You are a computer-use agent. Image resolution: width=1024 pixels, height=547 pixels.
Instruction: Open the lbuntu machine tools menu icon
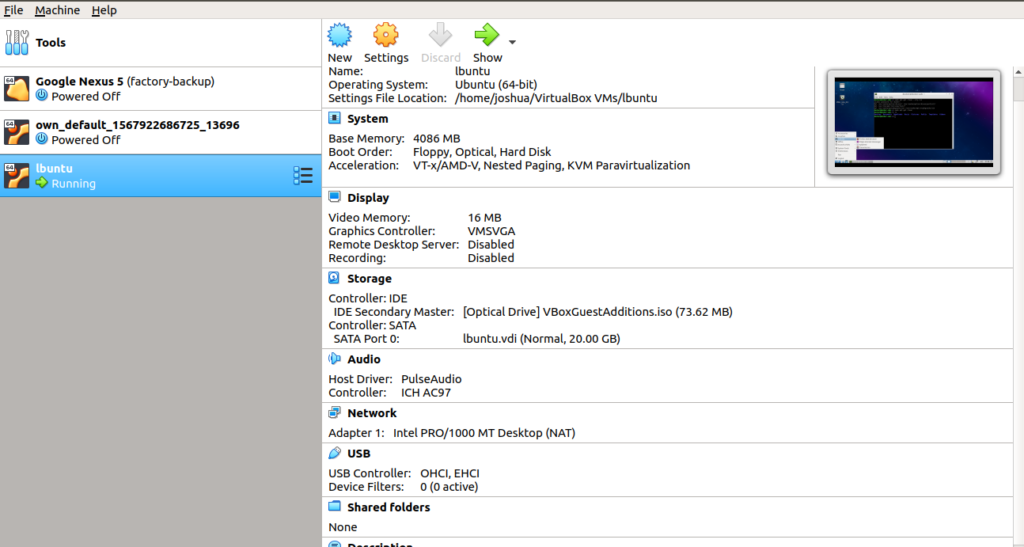coord(303,176)
